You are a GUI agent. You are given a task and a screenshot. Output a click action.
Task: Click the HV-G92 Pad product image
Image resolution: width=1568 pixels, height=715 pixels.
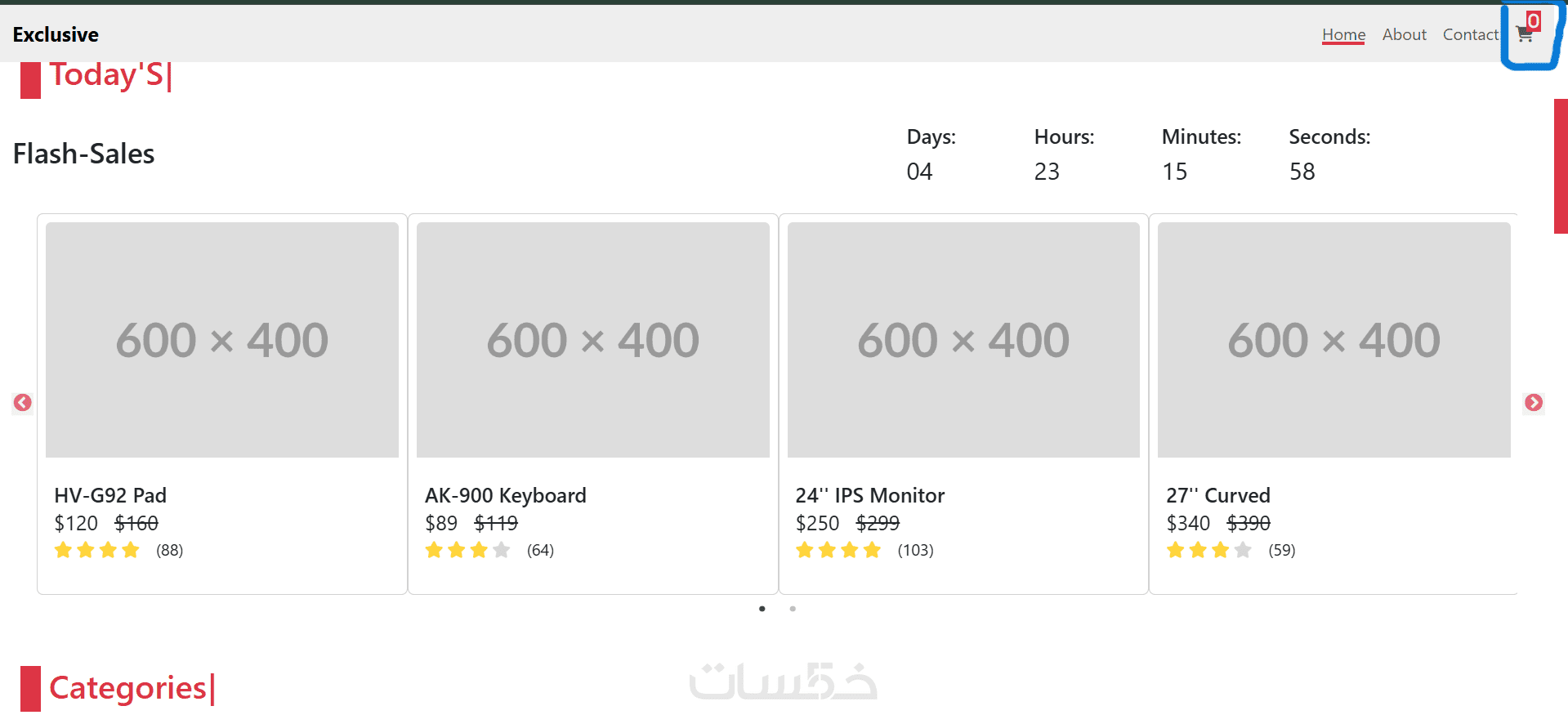[x=222, y=340]
